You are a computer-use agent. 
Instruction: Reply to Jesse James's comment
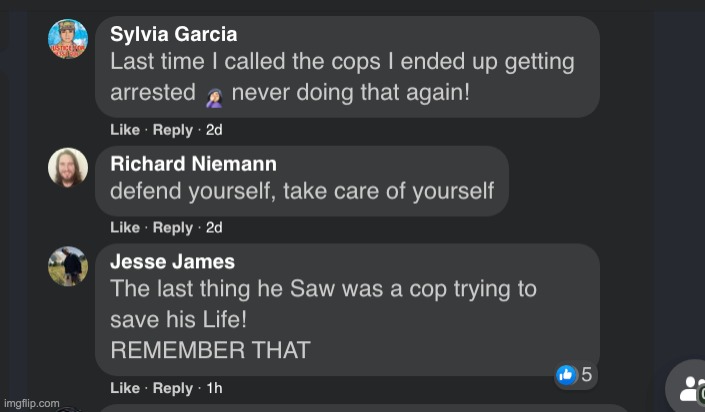tap(172, 388)
